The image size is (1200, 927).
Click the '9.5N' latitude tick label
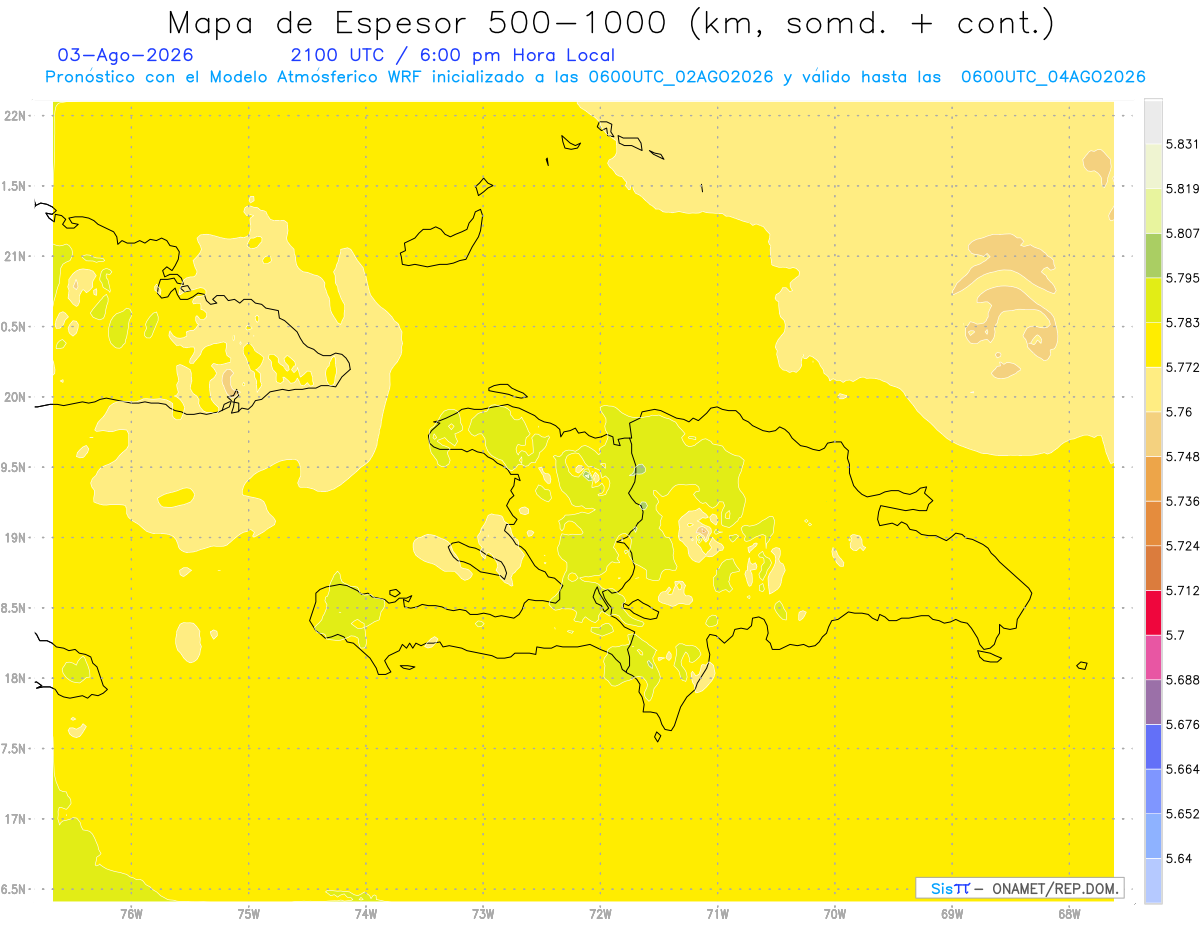14,468
